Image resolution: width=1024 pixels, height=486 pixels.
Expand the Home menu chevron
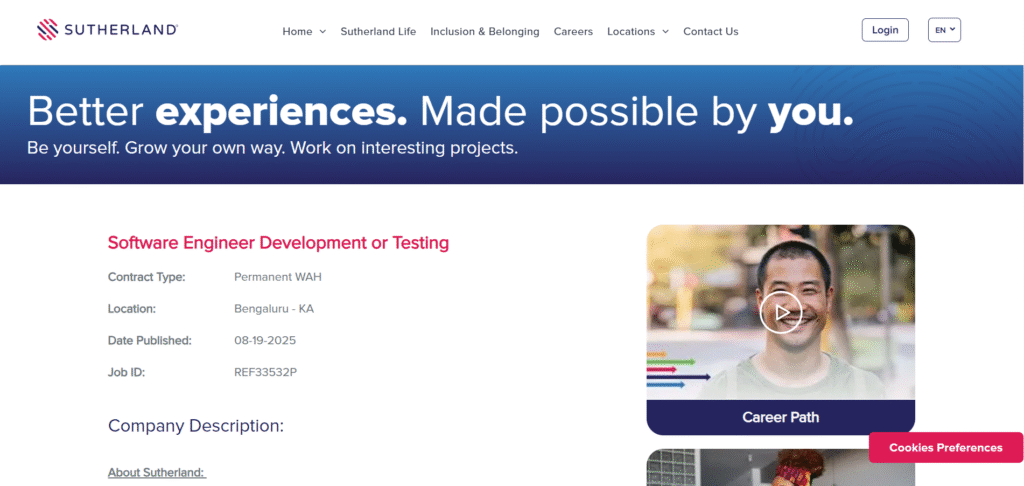click(322, 32)
